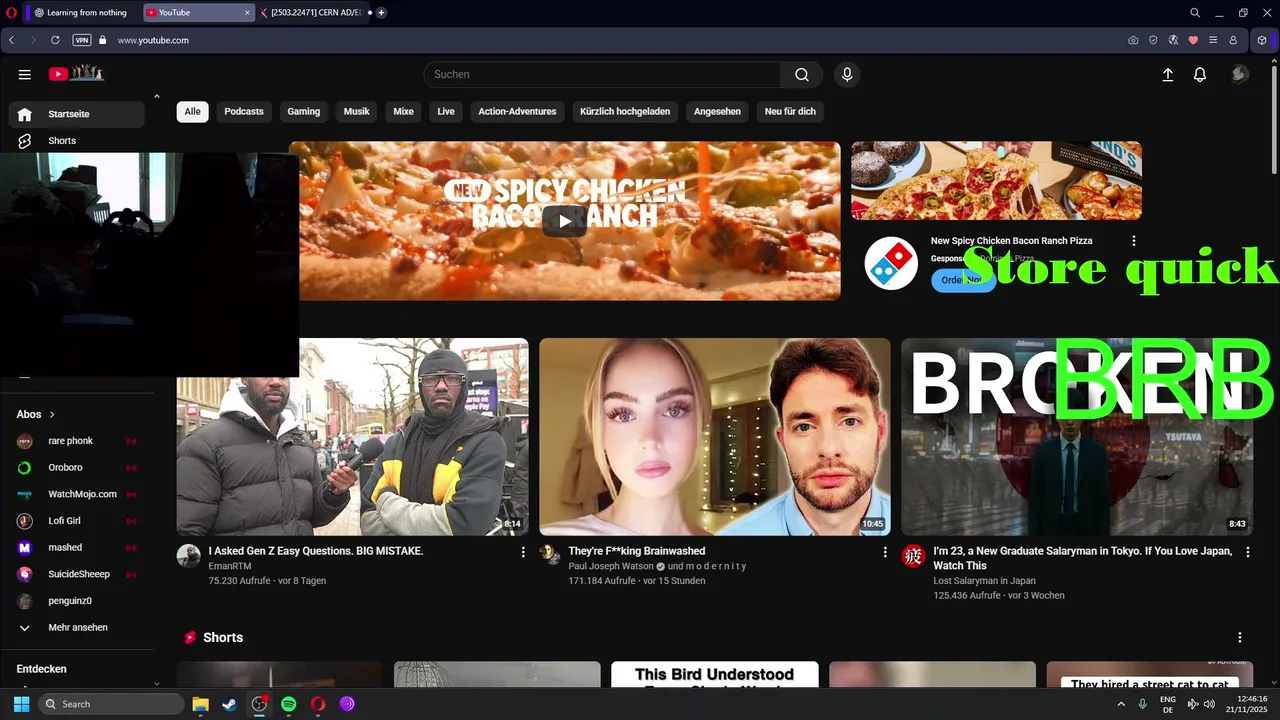The image size is (1280, 720).
Task: Open a new browser tab
Action: click(x=381, y=13)
